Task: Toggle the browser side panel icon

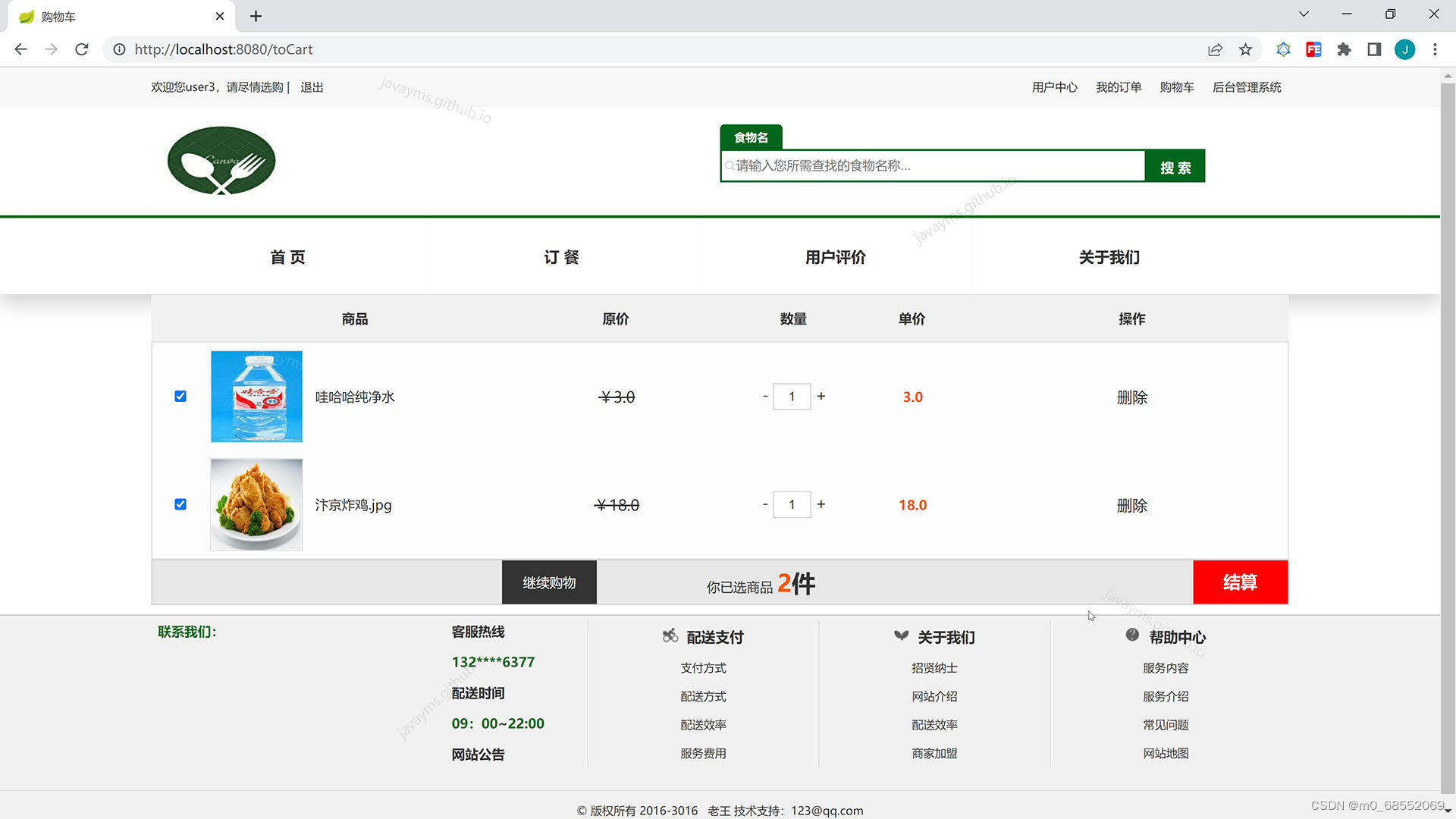Action: [1374, 49]
